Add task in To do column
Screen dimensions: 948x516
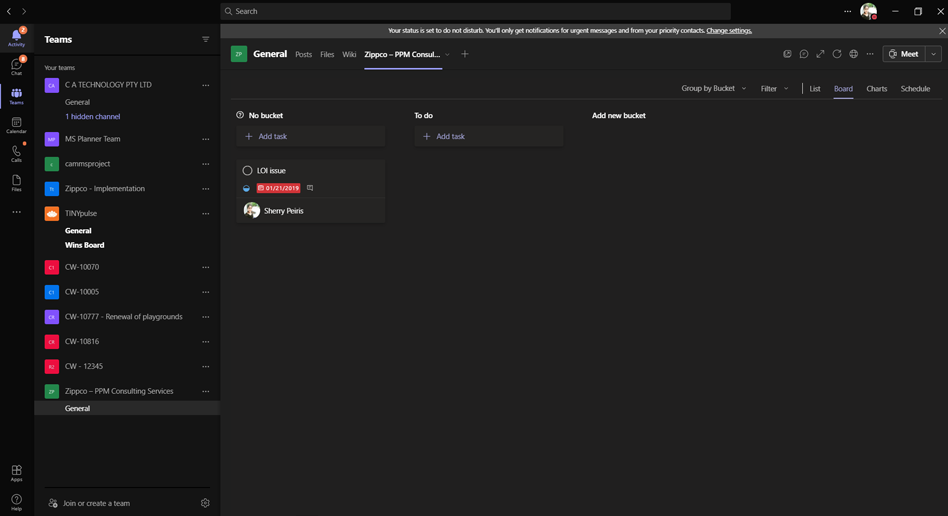point(489,136)
